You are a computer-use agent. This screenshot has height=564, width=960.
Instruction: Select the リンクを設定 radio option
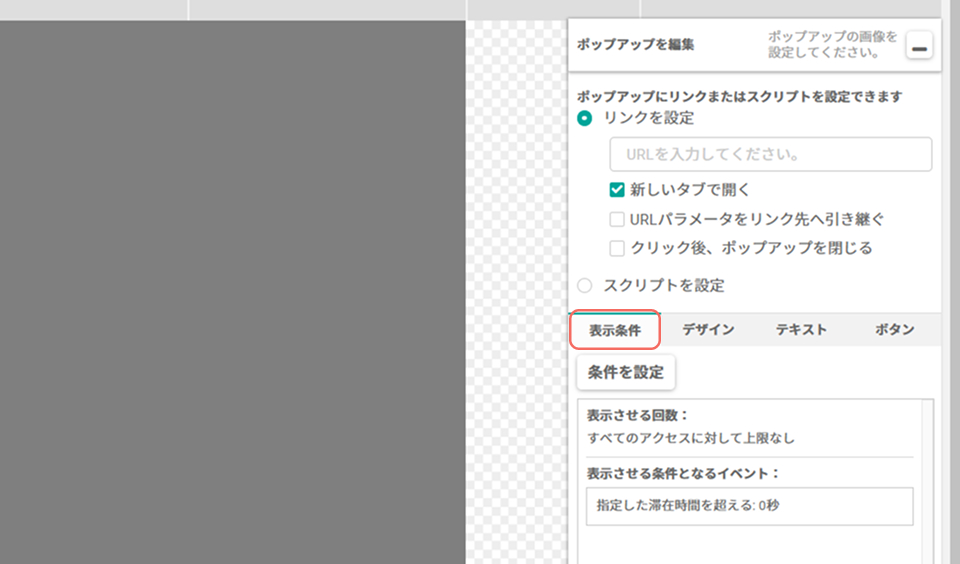pos(585,118)
